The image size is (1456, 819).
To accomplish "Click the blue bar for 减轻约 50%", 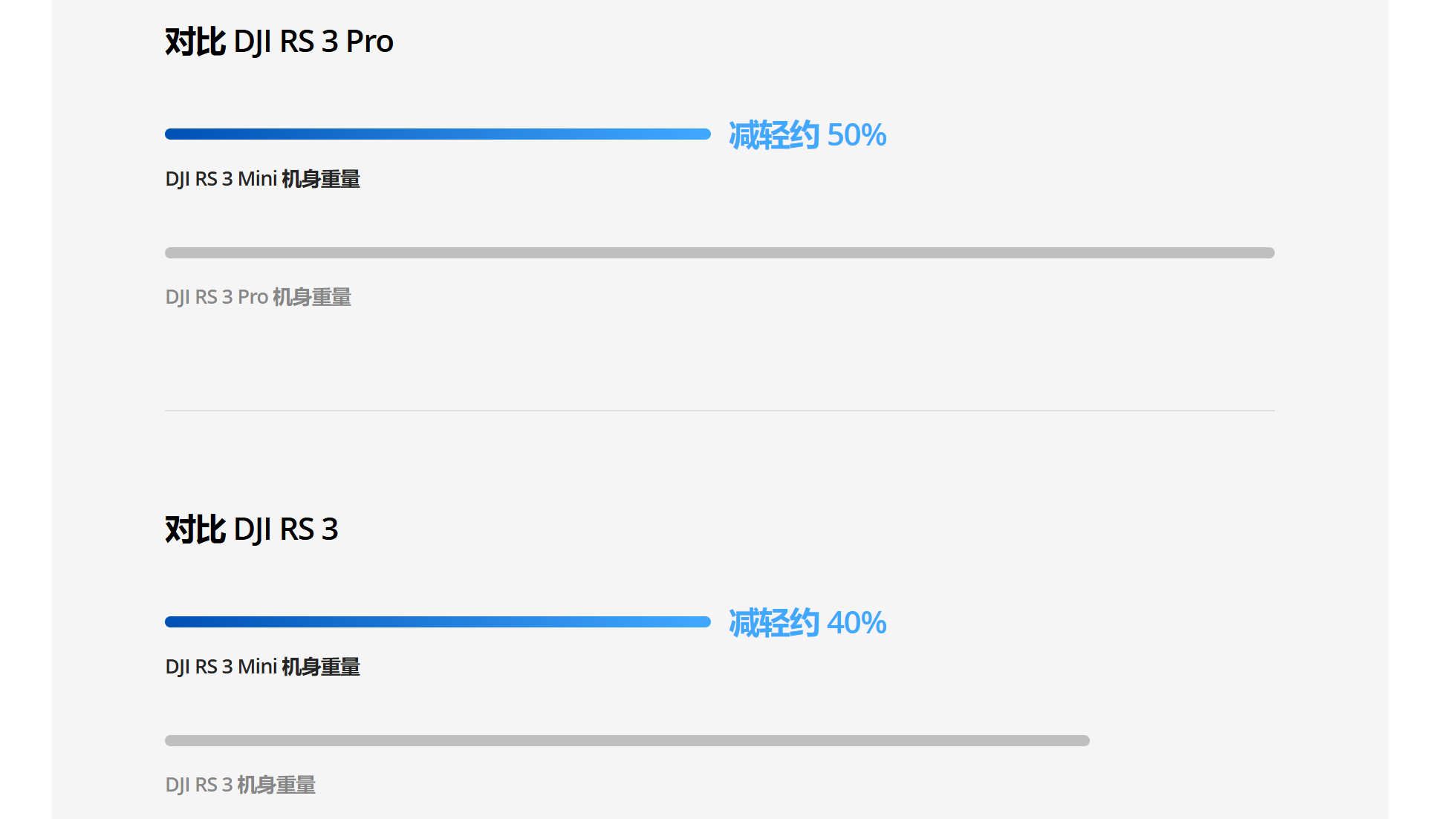I will coord(438,134).
